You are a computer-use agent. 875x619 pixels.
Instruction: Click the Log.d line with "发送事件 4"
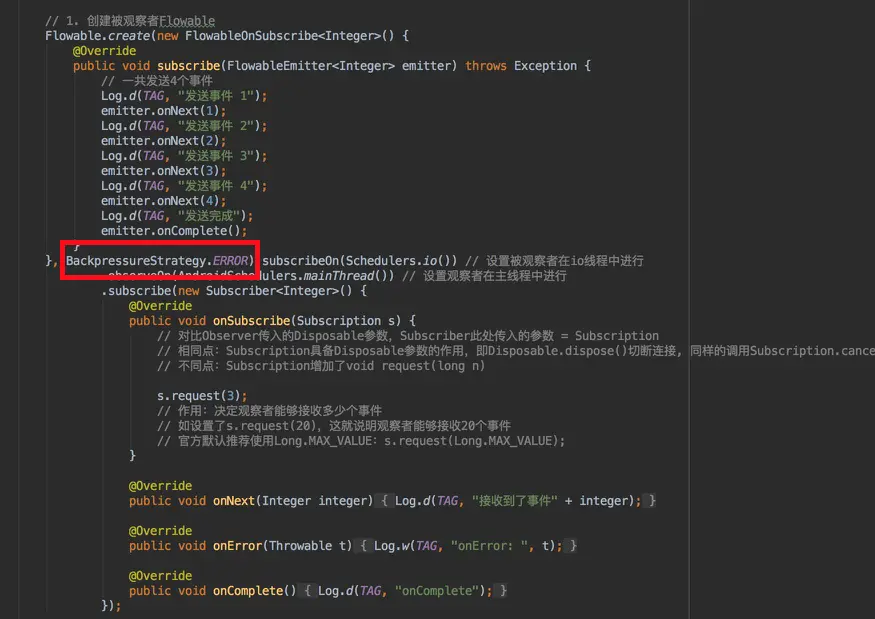coord(184,186)
